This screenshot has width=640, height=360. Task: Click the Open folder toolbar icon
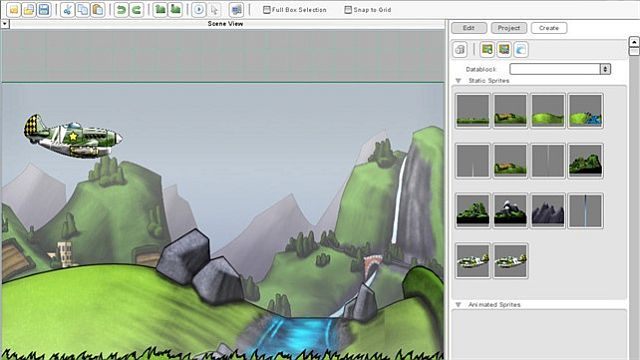pyautogui.click(x=29, y=9)
